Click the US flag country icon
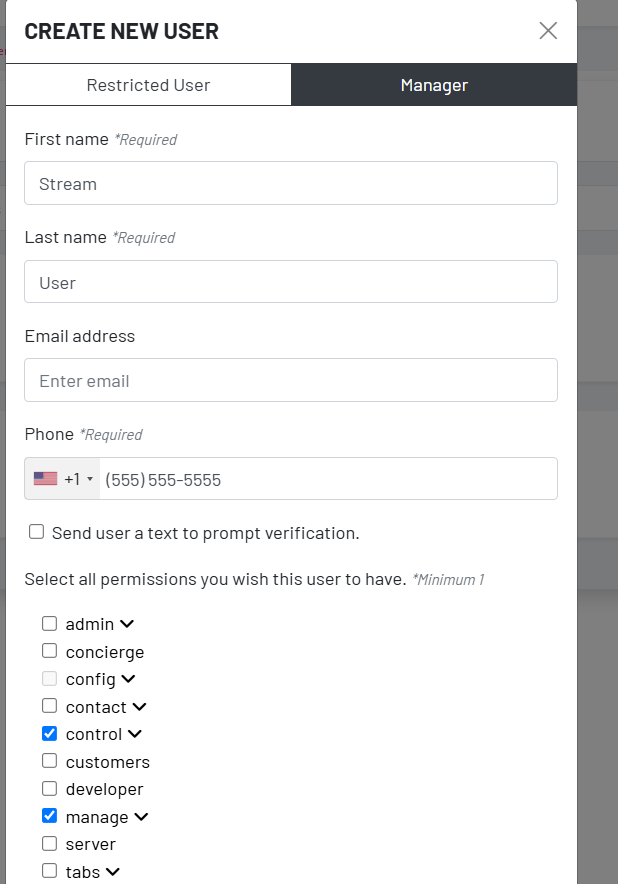 click(x=45, y=478)
